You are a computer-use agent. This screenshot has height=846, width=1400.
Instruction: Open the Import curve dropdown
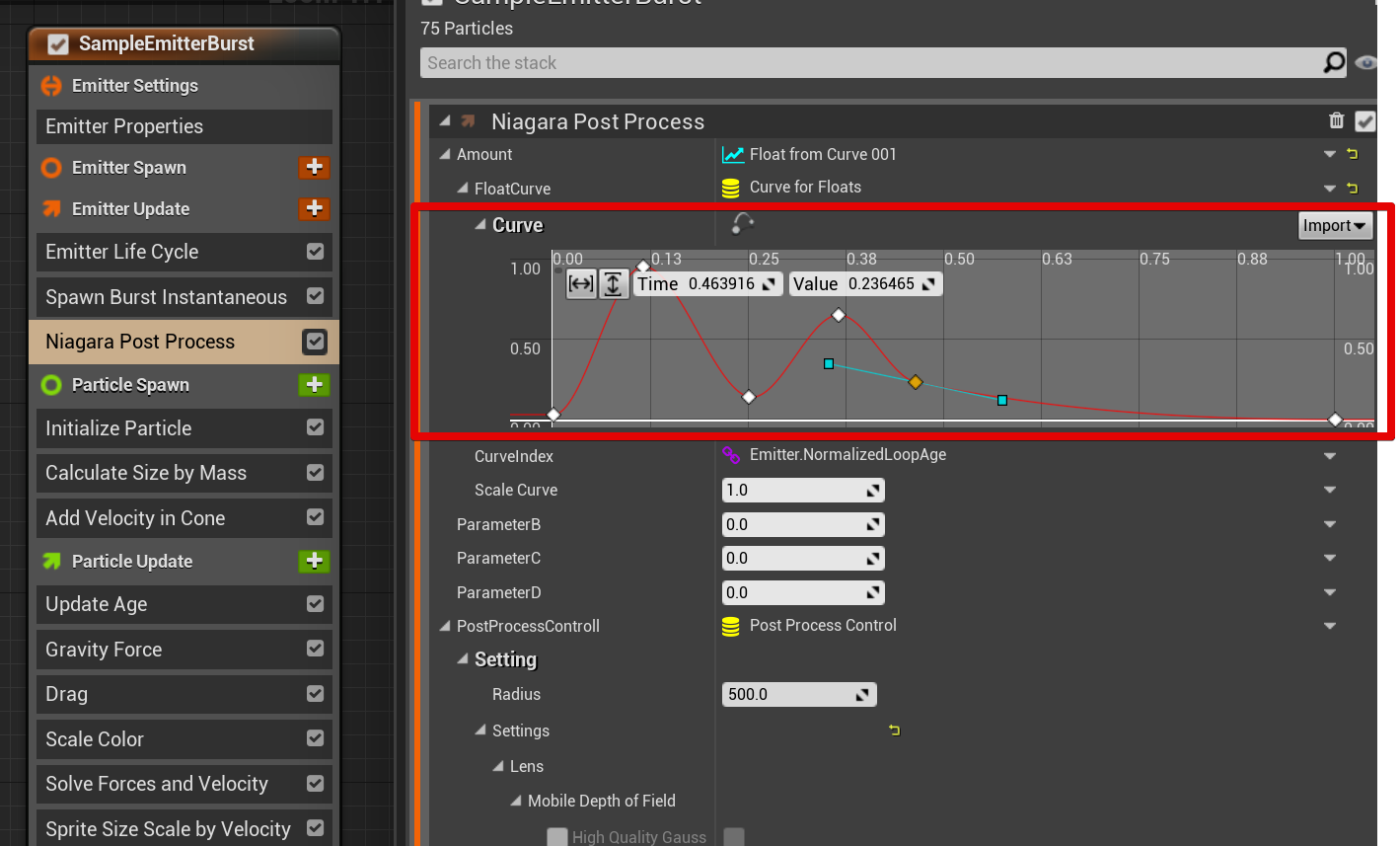tap(1336, 226)
